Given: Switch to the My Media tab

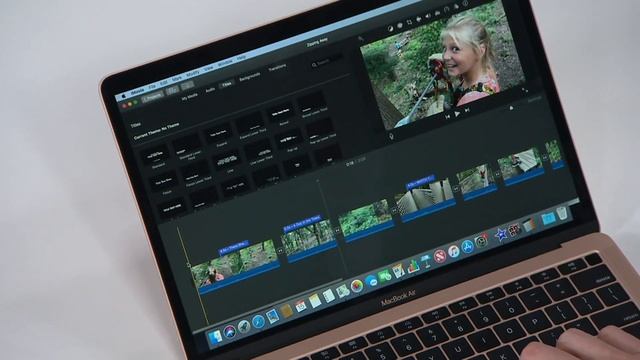Looking at the screenshot, I should (189, 96).
